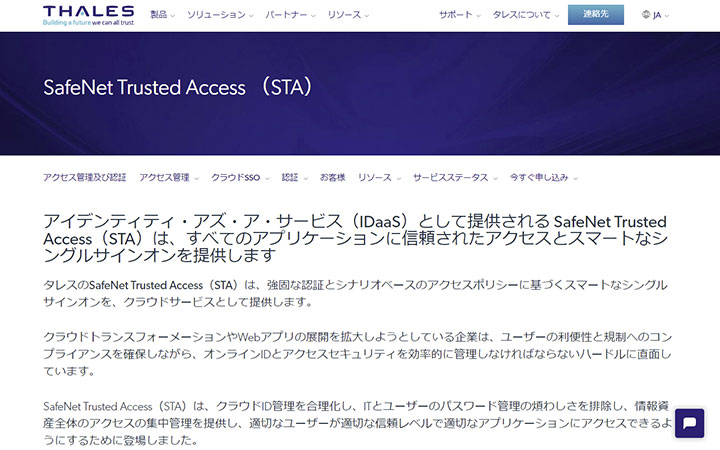Click the chevron next to ソリューション
This screenshot has height=450, width=720.
[x=251, y=16]
